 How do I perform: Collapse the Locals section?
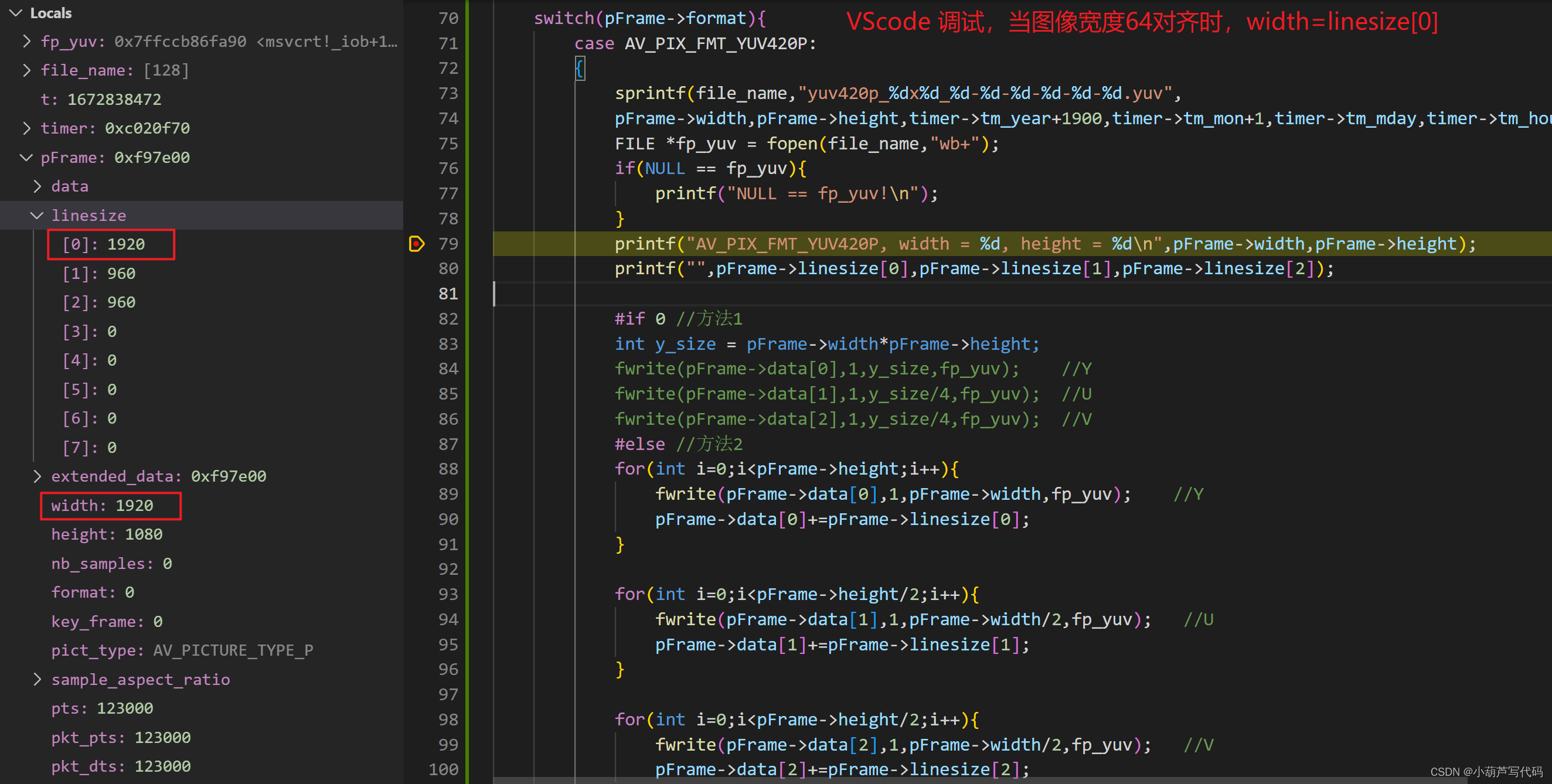point(15,13)
